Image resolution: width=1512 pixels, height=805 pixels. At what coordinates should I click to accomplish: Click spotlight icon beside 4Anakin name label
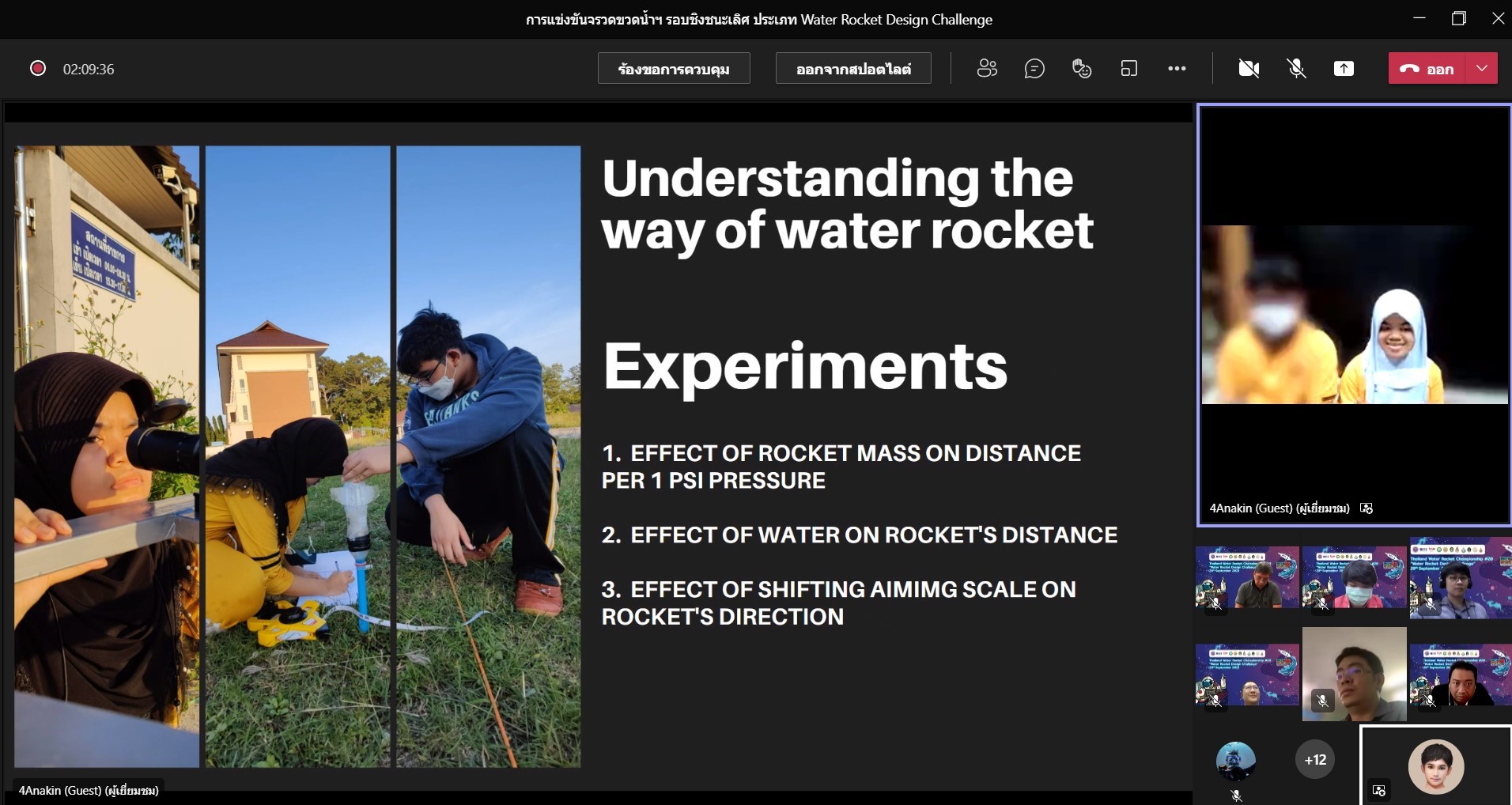tap(1366, 508)
